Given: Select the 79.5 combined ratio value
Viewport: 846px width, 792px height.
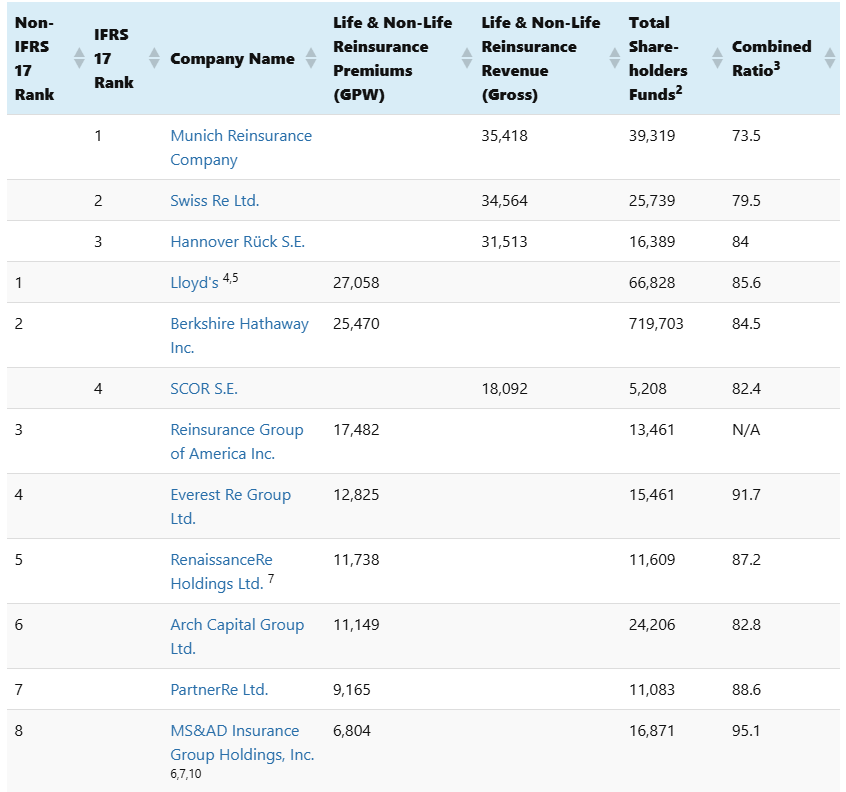Looking at the screenshot, I should [x=746, y=201].
